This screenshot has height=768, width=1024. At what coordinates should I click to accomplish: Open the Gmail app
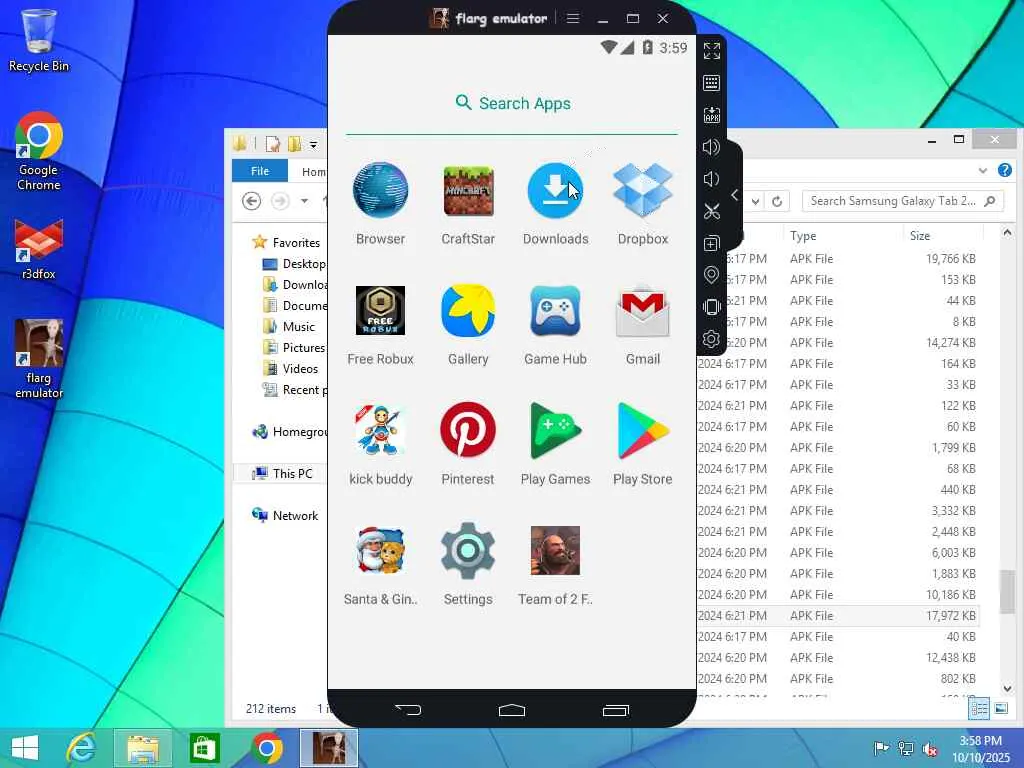(x=643, y=312)
